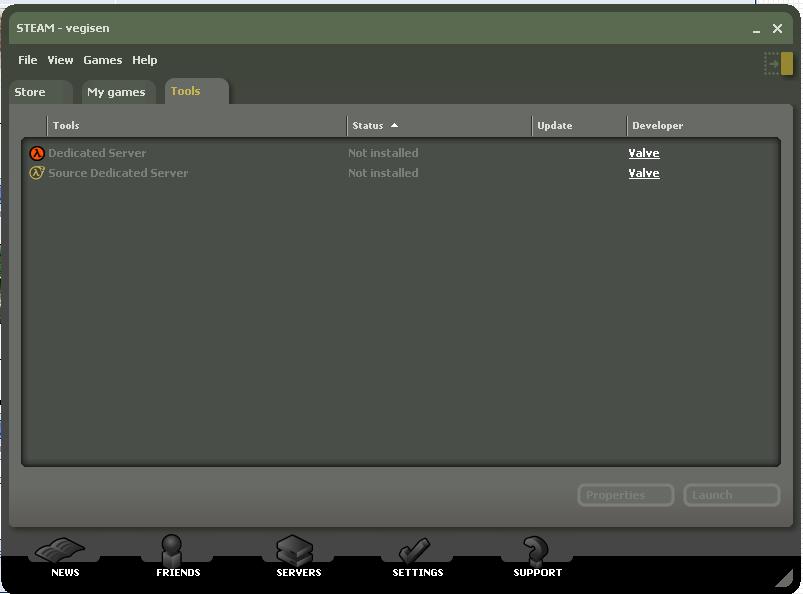Click Not installed status for Source Dedicated Server
Image resolution: width=803 pixels, height=594 pixels.
pos(383,173)
